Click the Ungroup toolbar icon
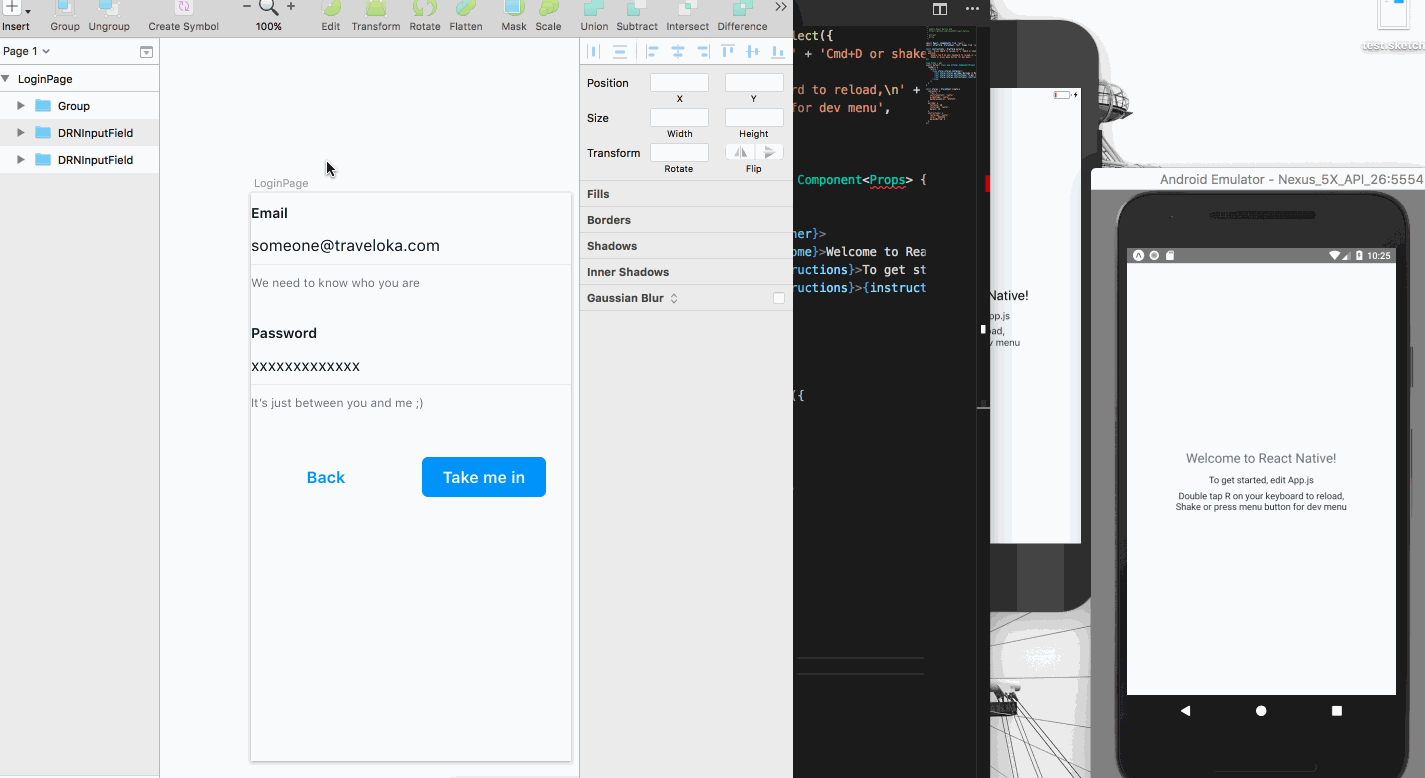The image size is (1425, 778). [x=109, y=7]
